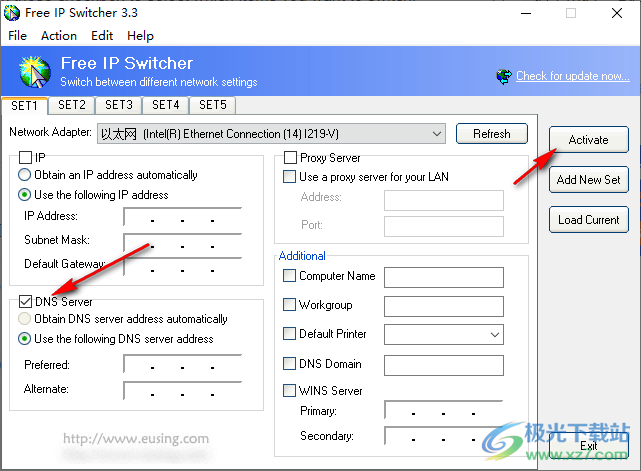
Task: Click the Alternate DNS input field
Action: [183, 390]
